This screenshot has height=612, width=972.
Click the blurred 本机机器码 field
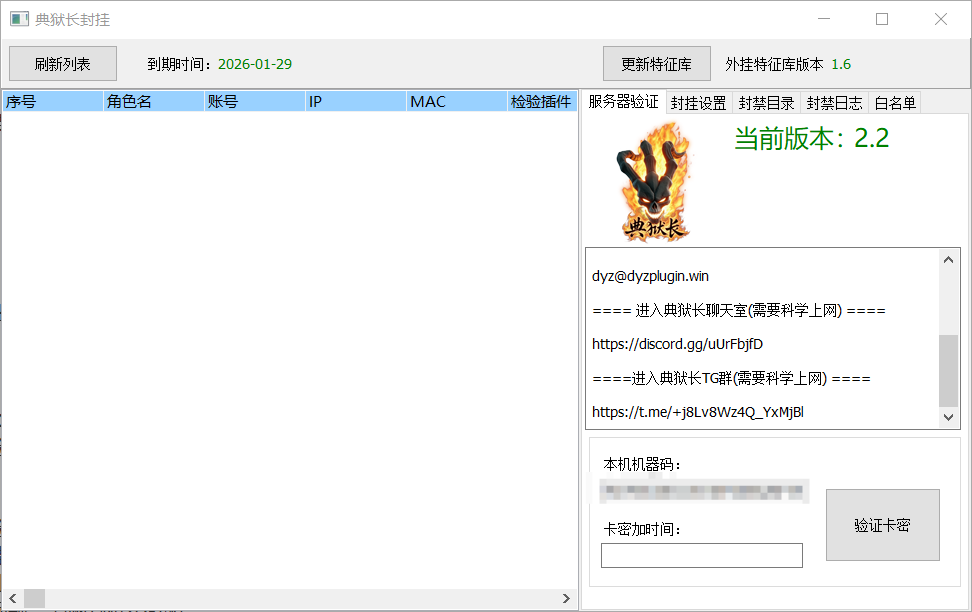coord(701,491)
